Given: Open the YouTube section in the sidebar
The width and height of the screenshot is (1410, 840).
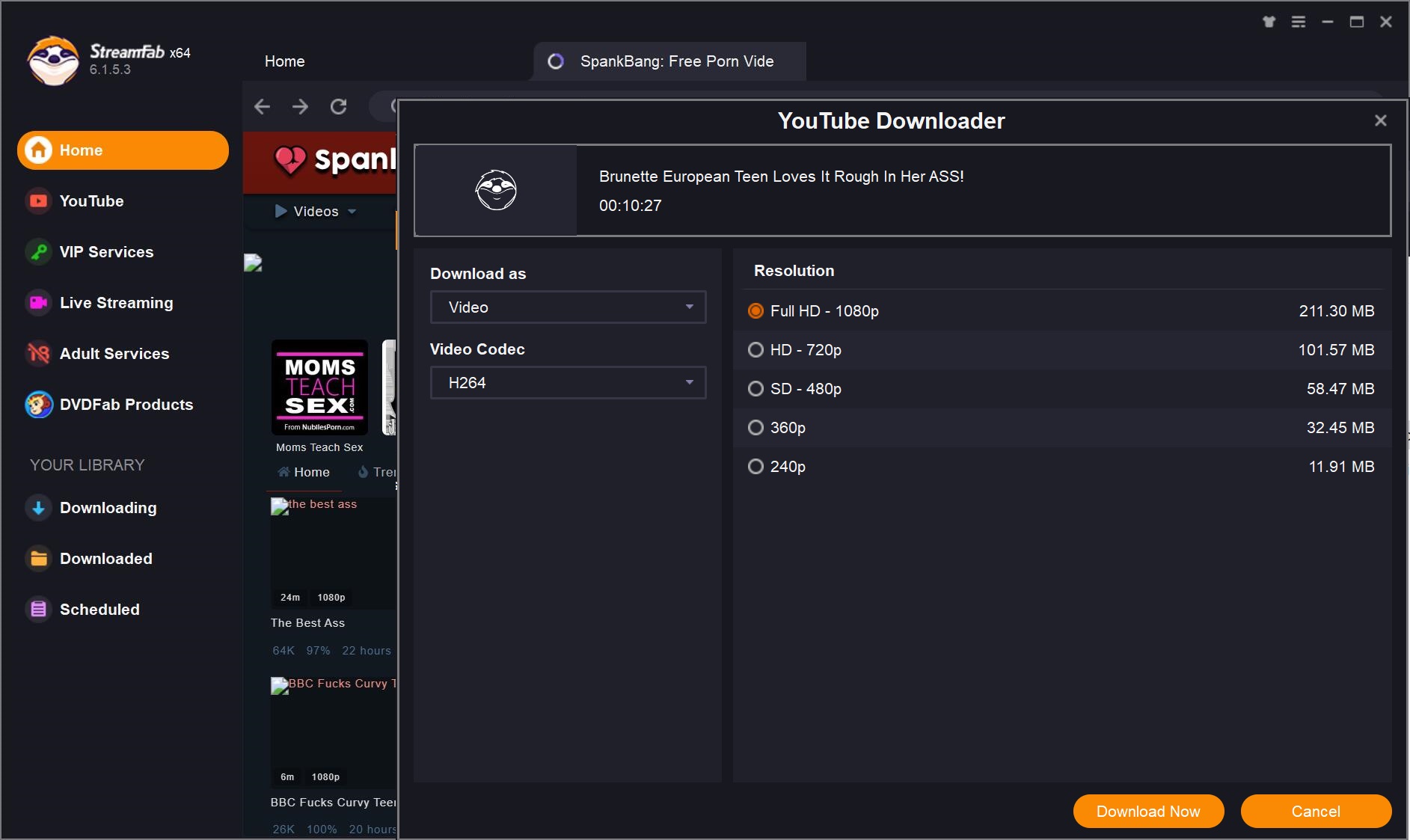Looking at the screenshot, I should pyautogui.click(x=91, y=201).
